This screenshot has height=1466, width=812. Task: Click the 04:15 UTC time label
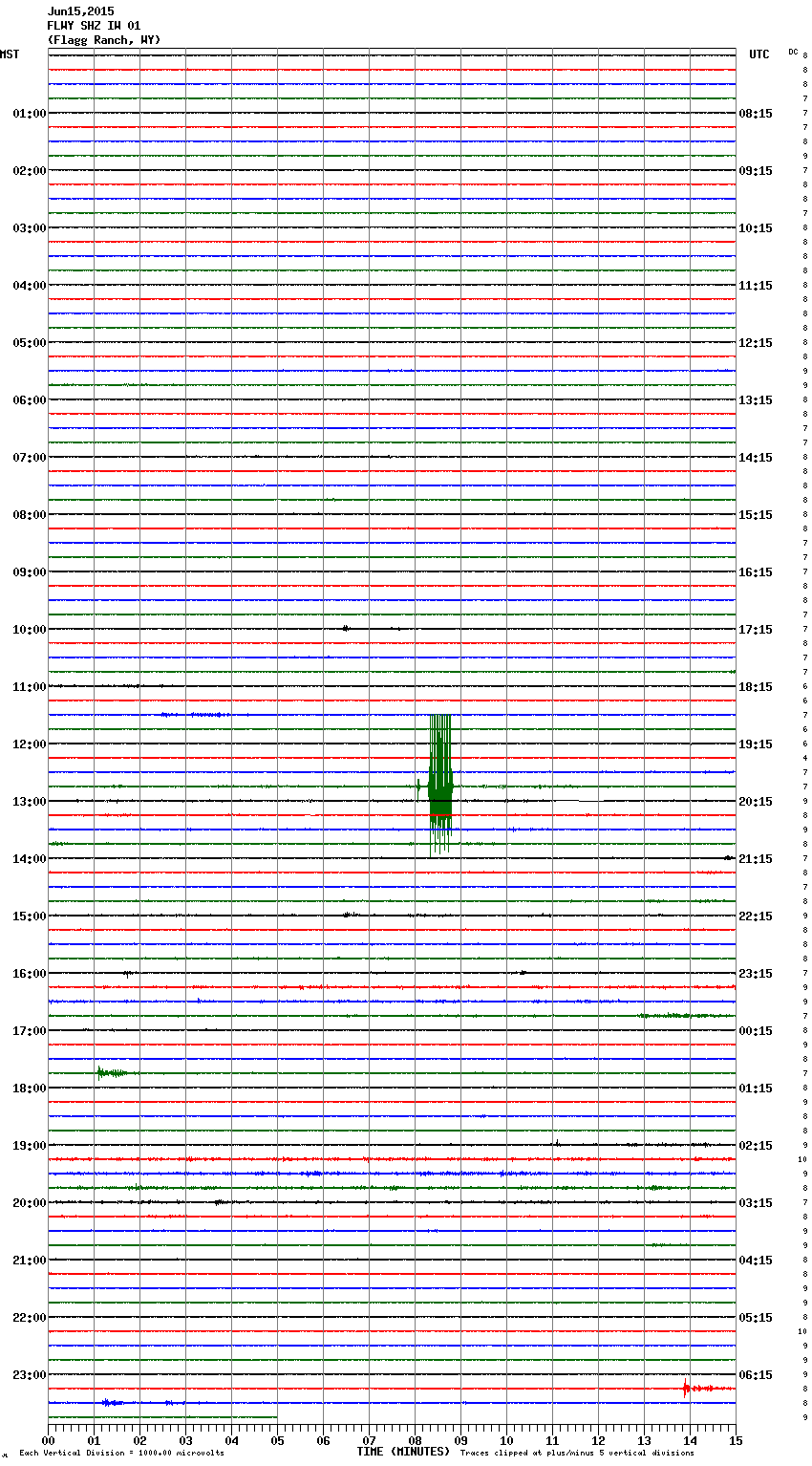[x=756, y=1261]
